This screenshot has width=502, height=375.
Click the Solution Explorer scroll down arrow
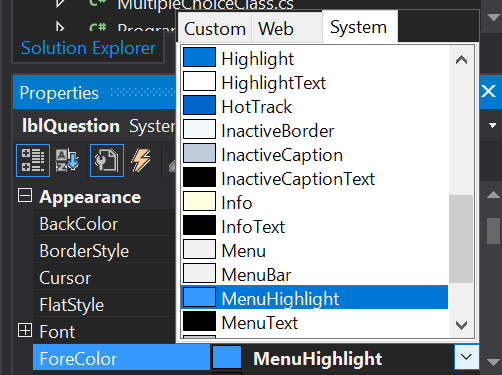[x=493, y=17]
